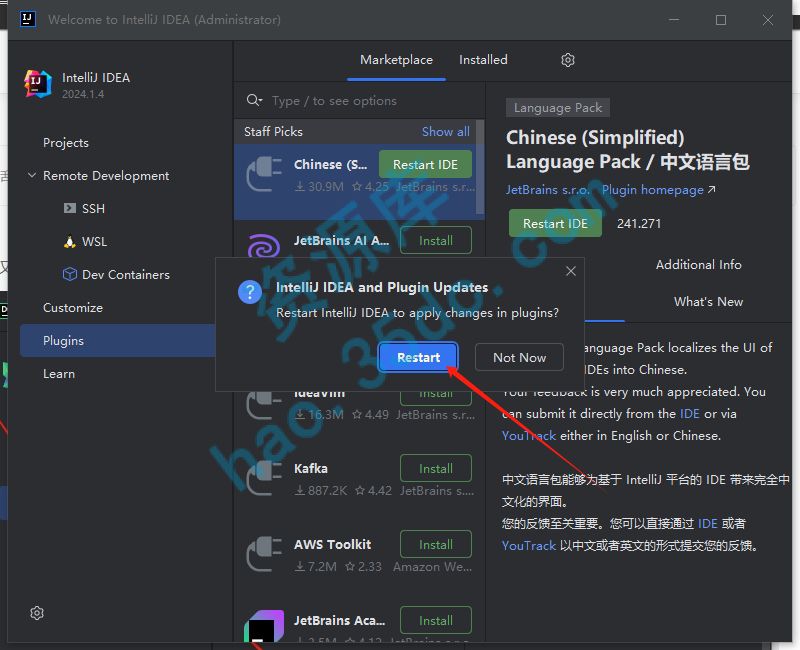
Task: Close the IntelliJ IDEA welcome window
Action: click(767, 20)
